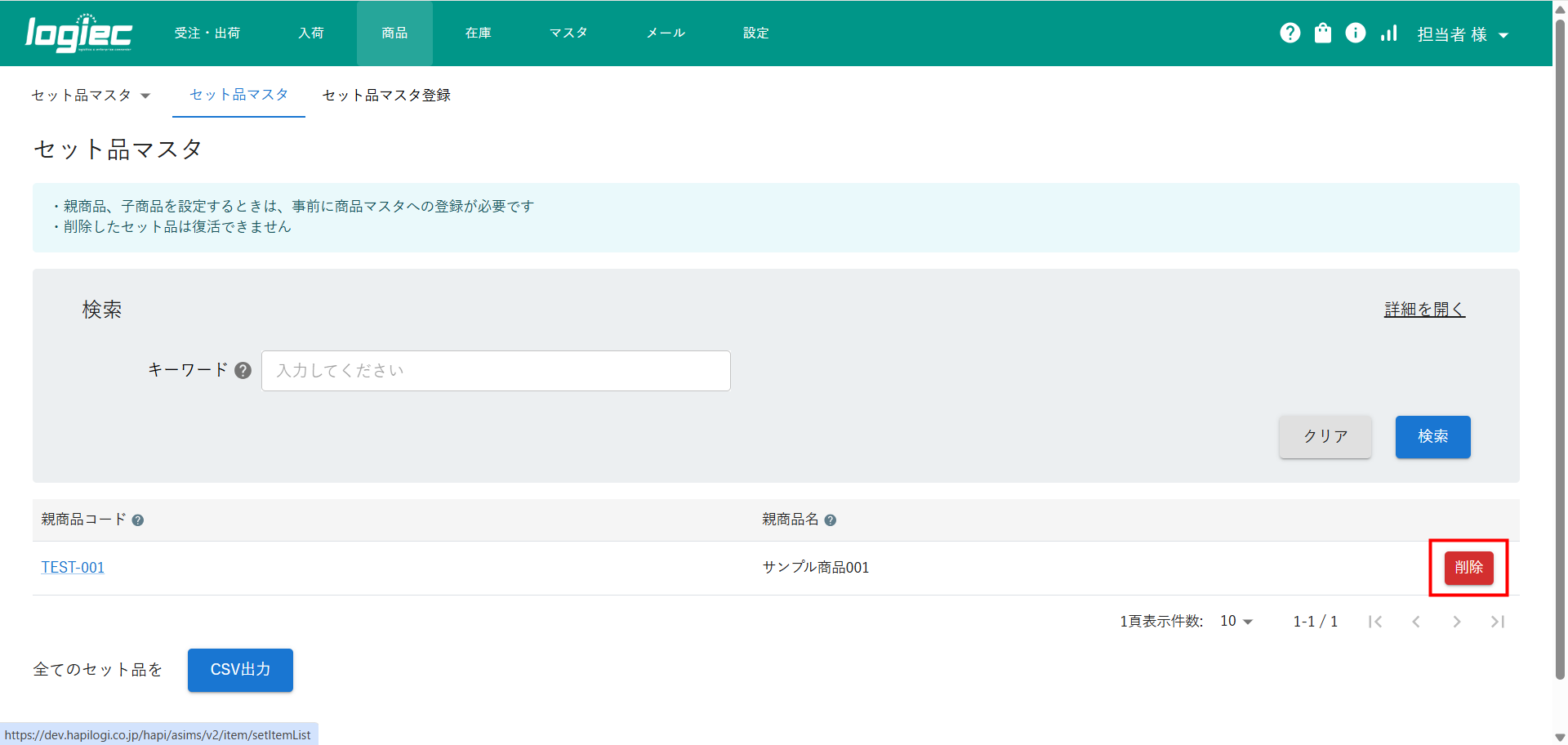The width and height of the screenshot is (1568, 745).
Task: Open the help question mark icon in header
Action: [x=1290, y=33]
